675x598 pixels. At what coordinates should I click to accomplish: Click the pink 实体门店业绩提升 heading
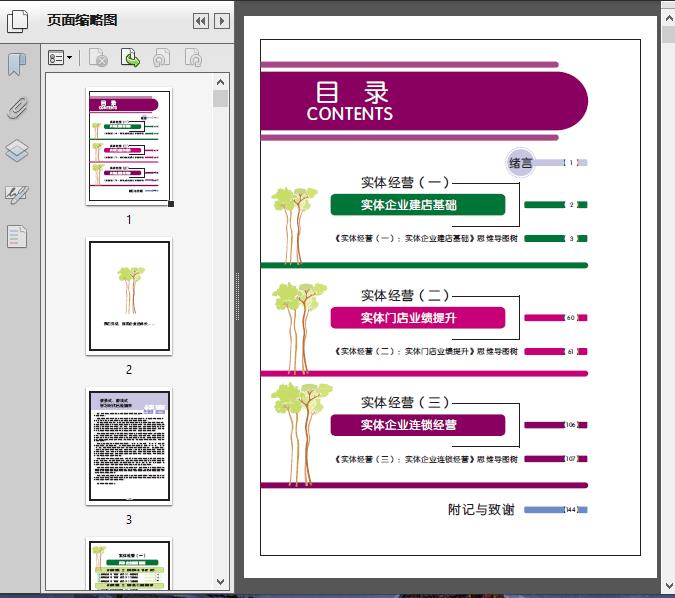418,318
